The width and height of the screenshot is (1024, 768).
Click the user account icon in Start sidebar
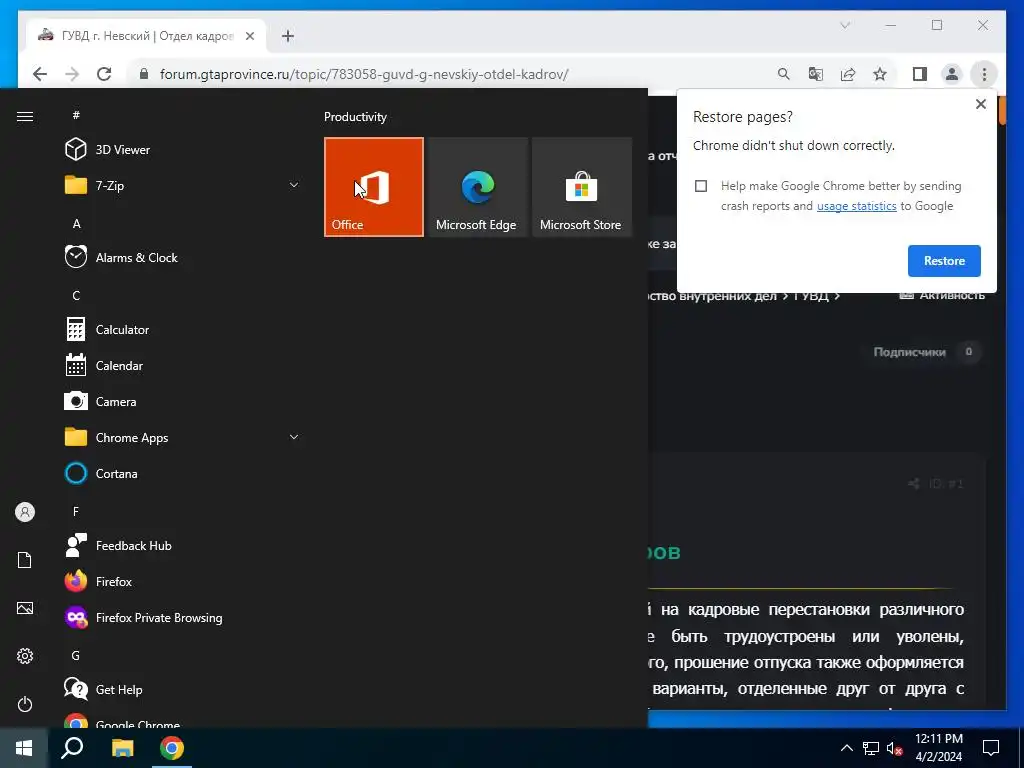25,512
